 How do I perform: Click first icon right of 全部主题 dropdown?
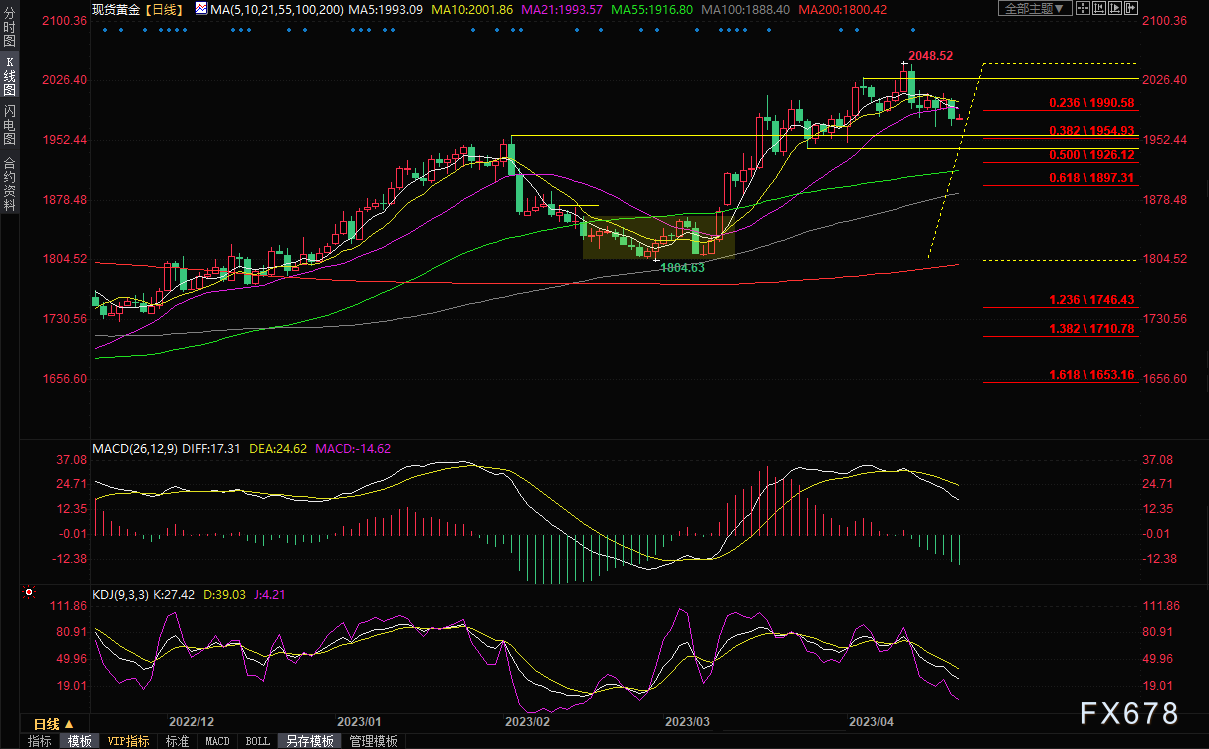point(1082,8)
